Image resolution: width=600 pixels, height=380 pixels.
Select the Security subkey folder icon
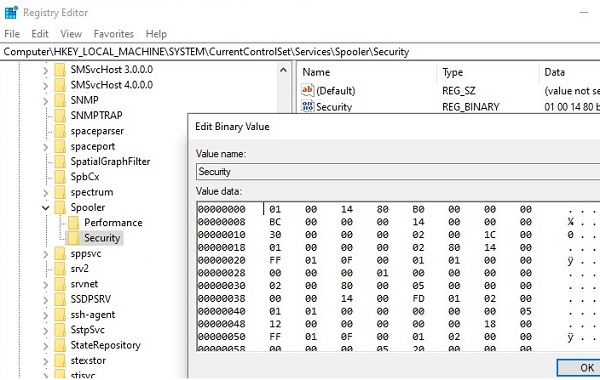73,238
